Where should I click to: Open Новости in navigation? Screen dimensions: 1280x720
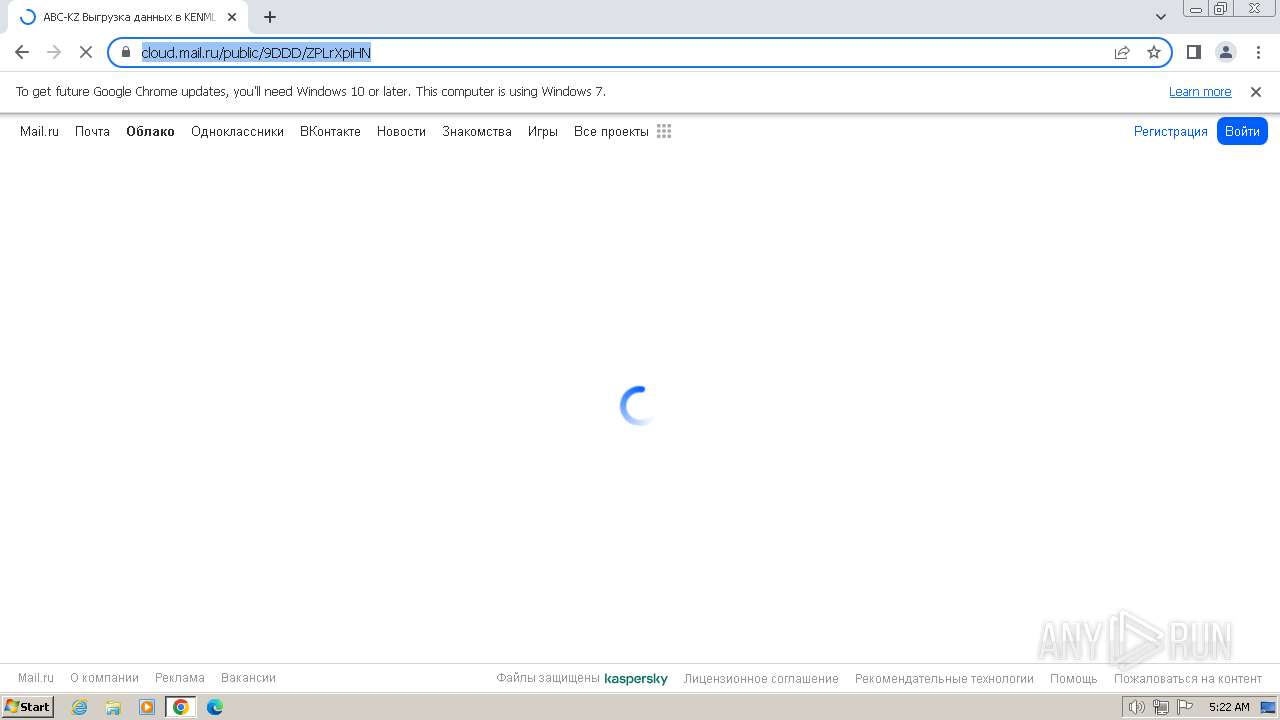[x=401, y=131]
